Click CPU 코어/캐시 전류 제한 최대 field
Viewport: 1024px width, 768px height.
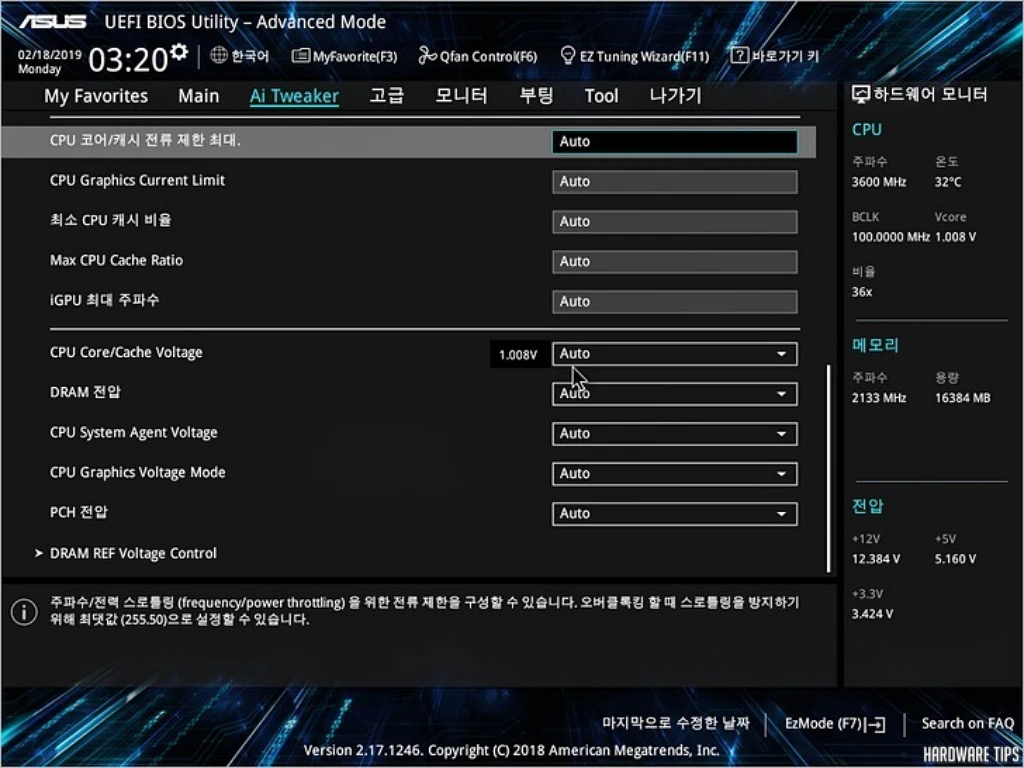(675, 142)
